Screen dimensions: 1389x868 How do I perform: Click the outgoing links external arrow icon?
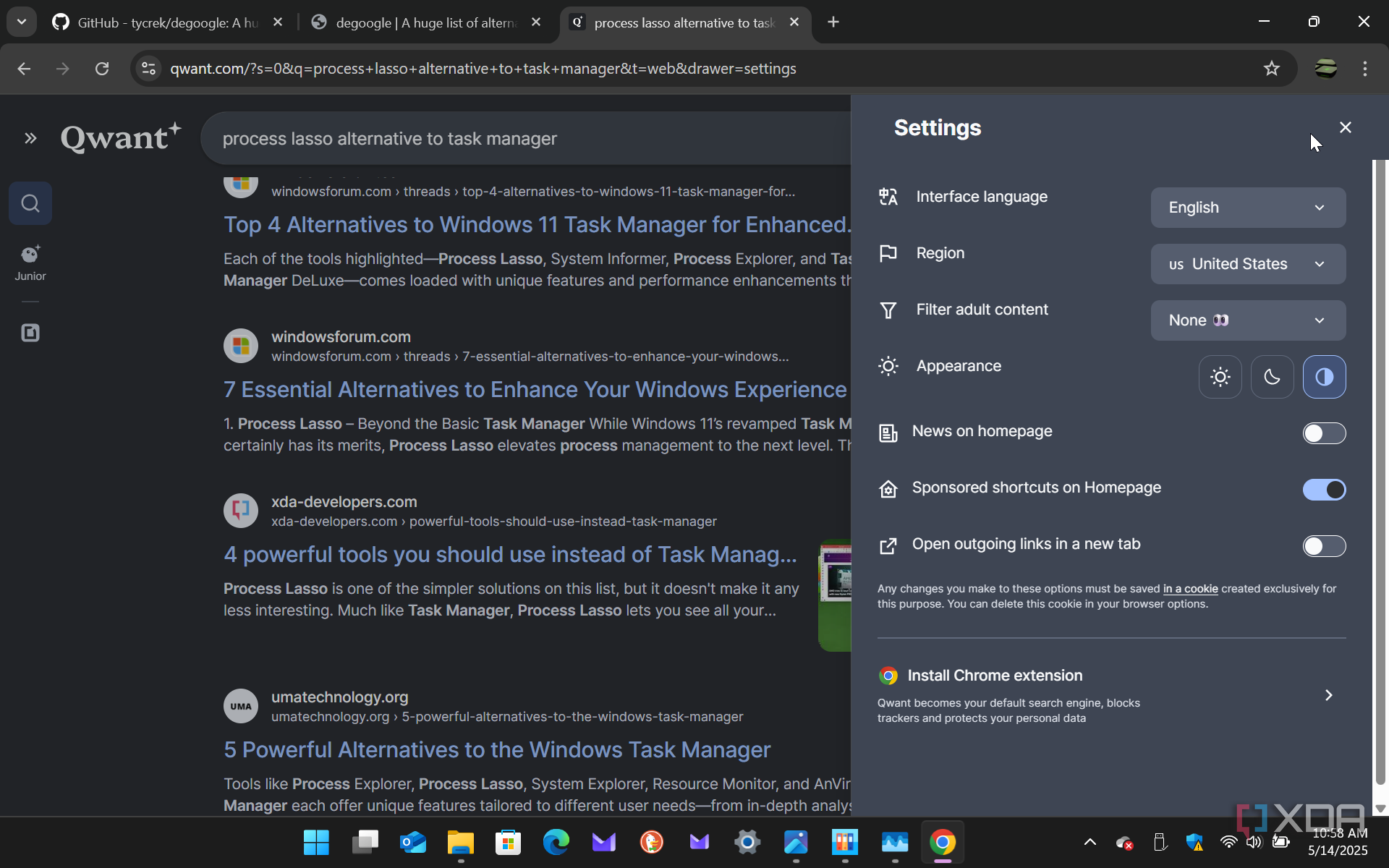click(x=888, y=545)
